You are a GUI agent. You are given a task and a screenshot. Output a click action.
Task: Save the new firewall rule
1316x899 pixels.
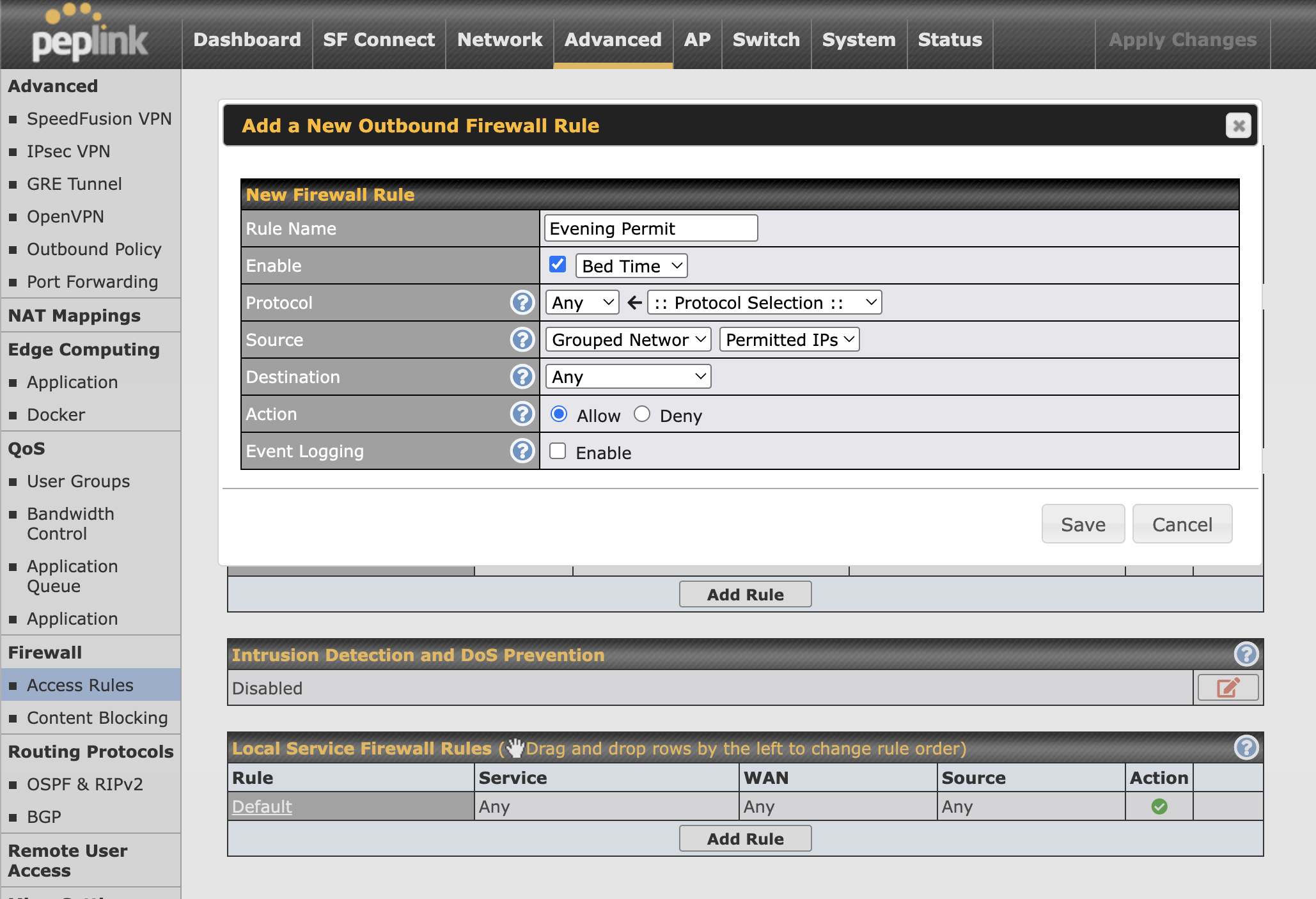pyautogui.click(x=1083, y=524)
